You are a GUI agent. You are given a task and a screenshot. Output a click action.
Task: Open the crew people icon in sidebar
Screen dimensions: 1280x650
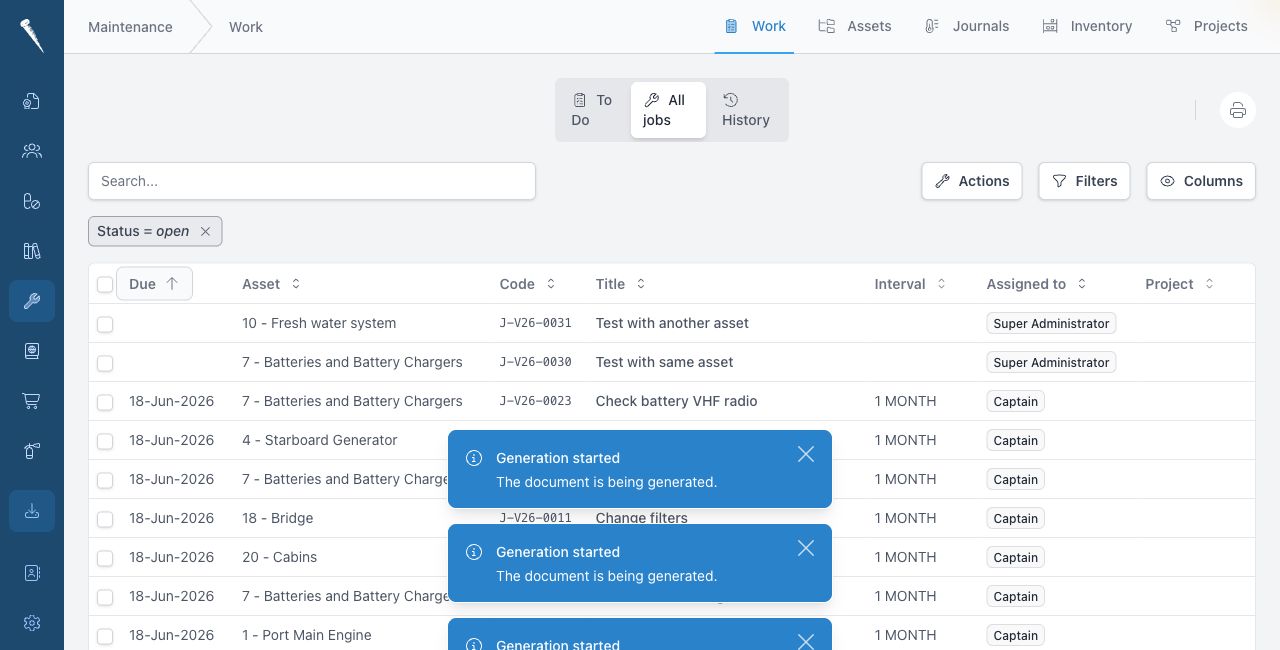tap(32, 151)
